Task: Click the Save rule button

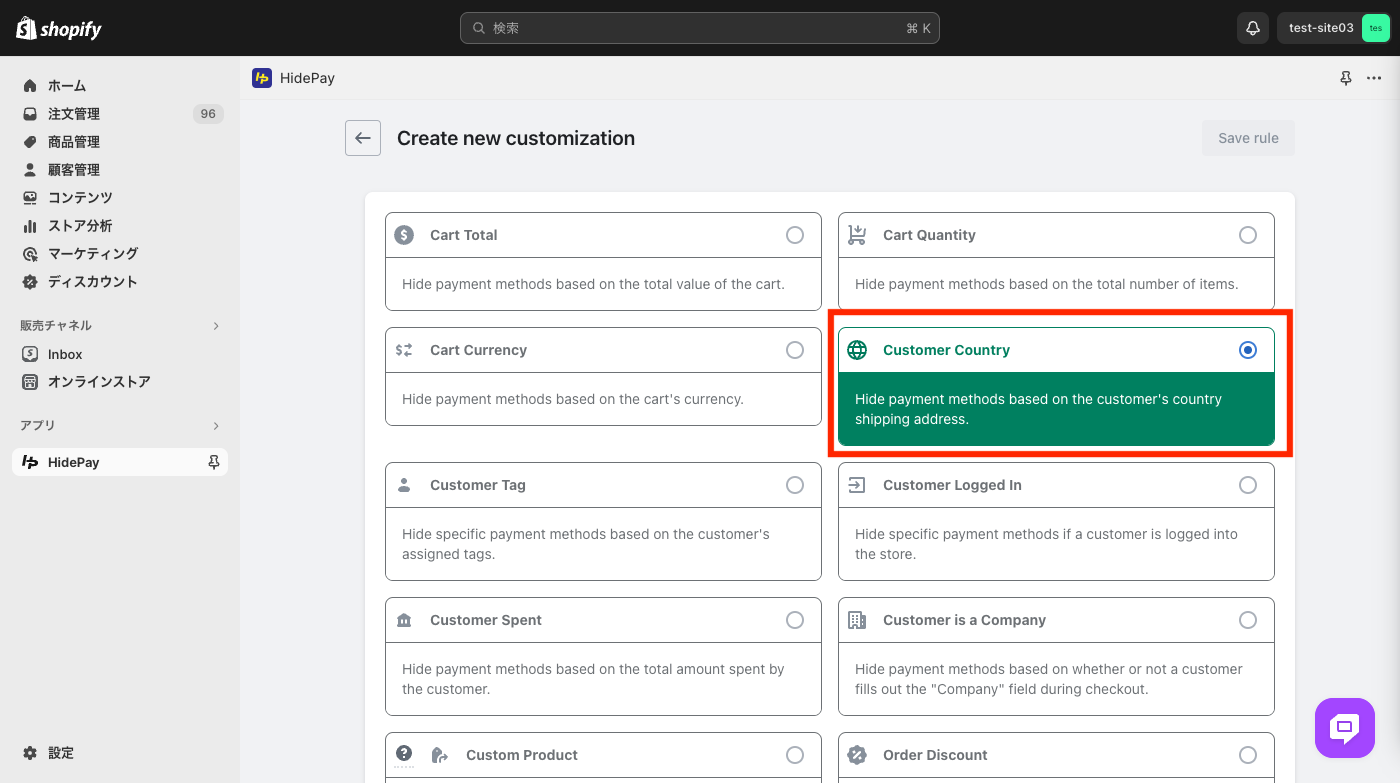Action: click(1248, 138)
